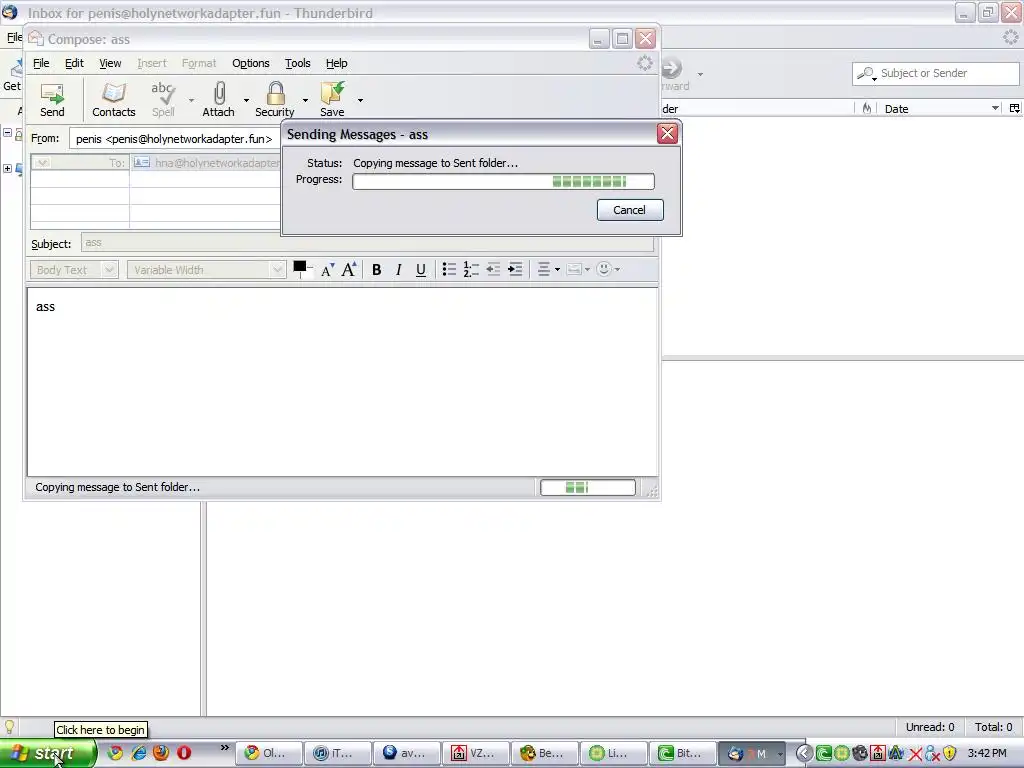Close the Sending Messages dialog
Image resolution: width=1024 pixels, height=768 pixels.
667,134
